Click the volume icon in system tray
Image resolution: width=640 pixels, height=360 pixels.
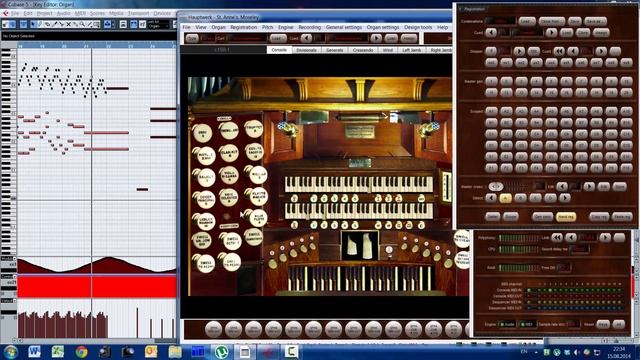tap(577, 352)
